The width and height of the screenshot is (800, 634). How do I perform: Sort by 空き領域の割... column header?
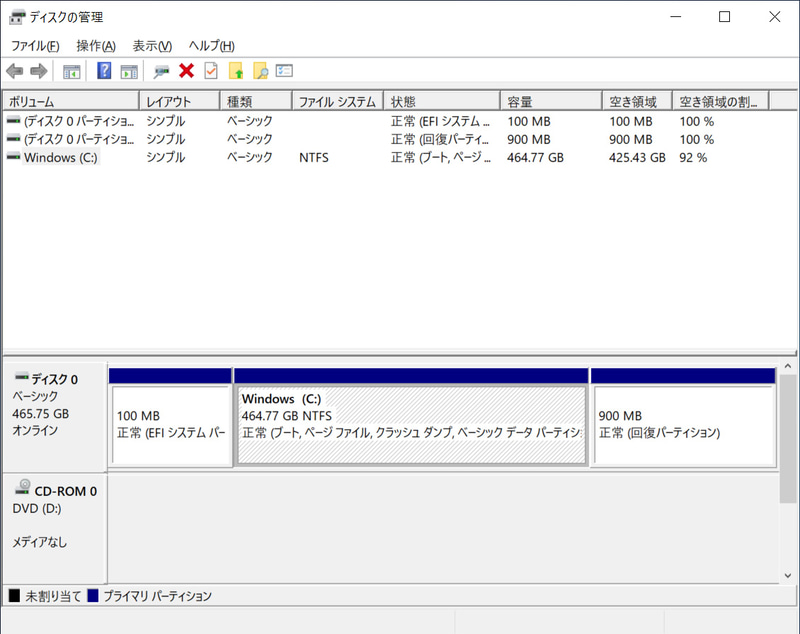tap(720, 101)
